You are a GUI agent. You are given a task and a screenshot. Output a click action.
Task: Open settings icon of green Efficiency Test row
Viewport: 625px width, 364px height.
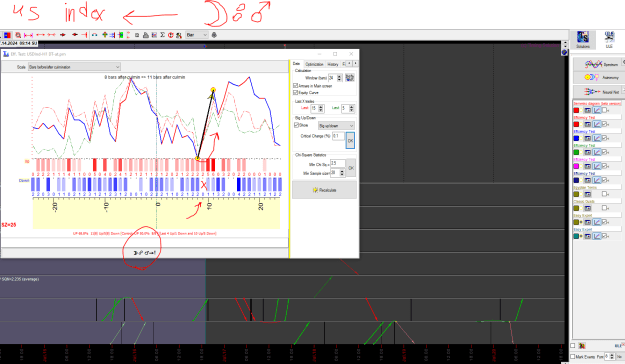tap(588, 152)
